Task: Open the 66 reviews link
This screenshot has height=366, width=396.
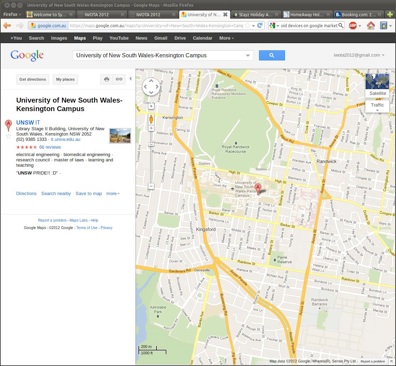Action: click(50, 147)
